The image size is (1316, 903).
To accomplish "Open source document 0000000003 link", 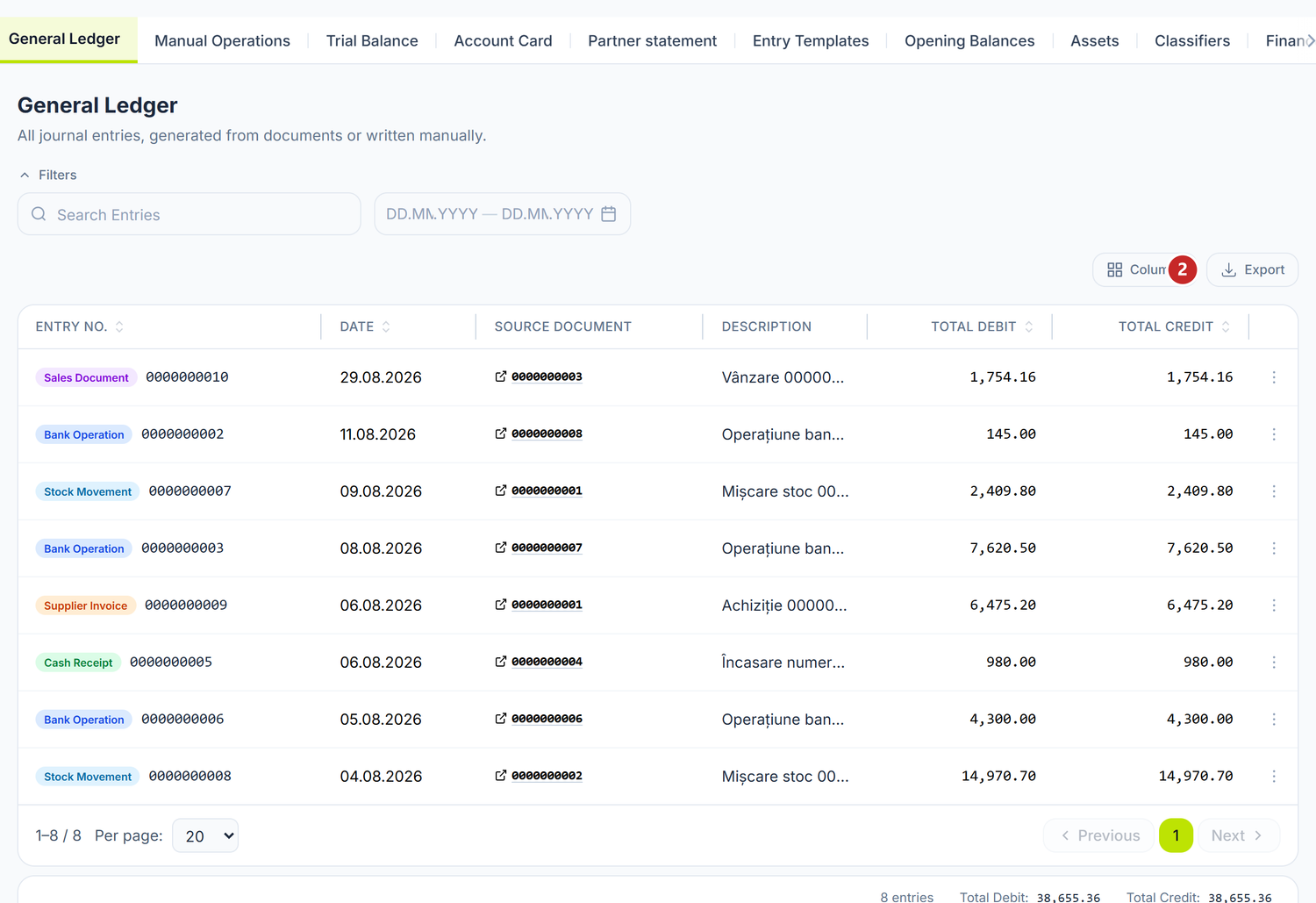I will coord(539,376).
